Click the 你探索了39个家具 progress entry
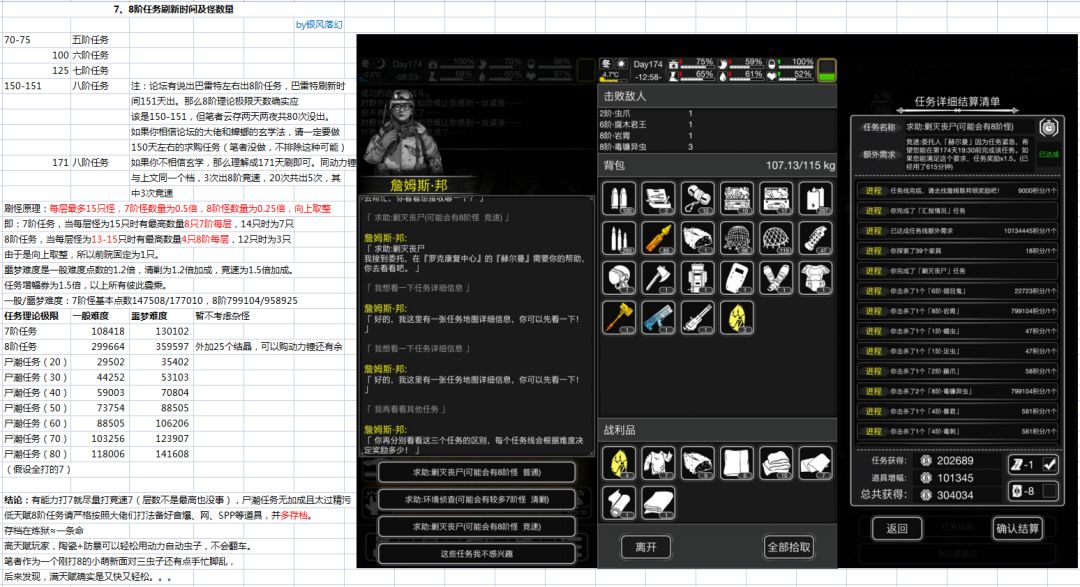 [957, 251]
